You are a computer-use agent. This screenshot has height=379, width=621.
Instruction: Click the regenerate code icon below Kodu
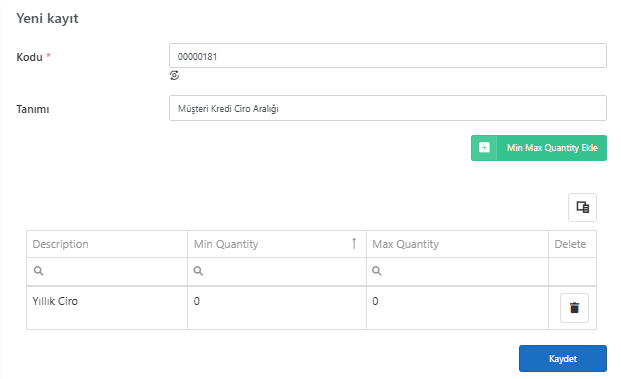[174, 75]
